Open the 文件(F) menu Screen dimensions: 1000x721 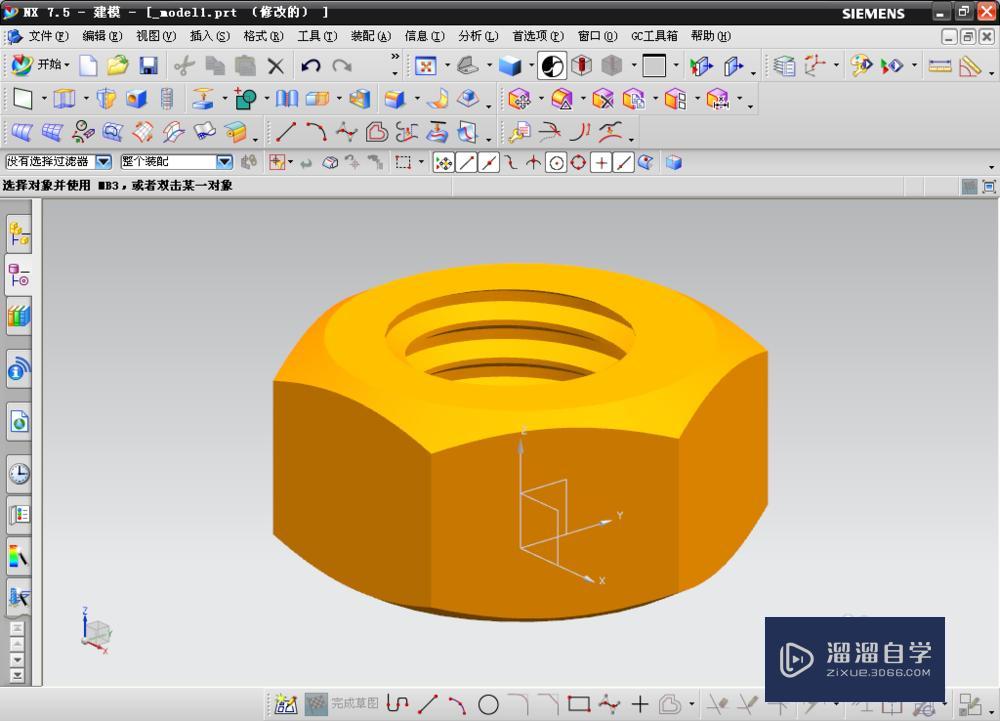point(48,36)
